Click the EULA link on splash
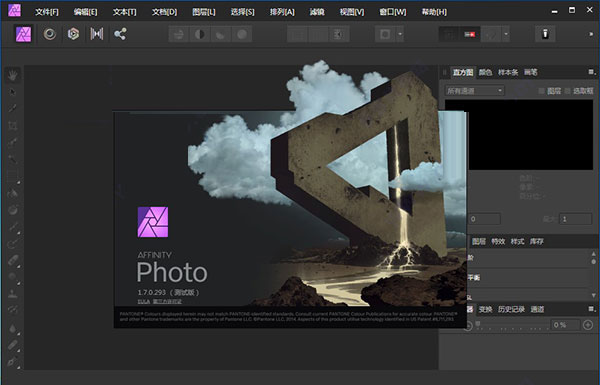 (143, 302)
